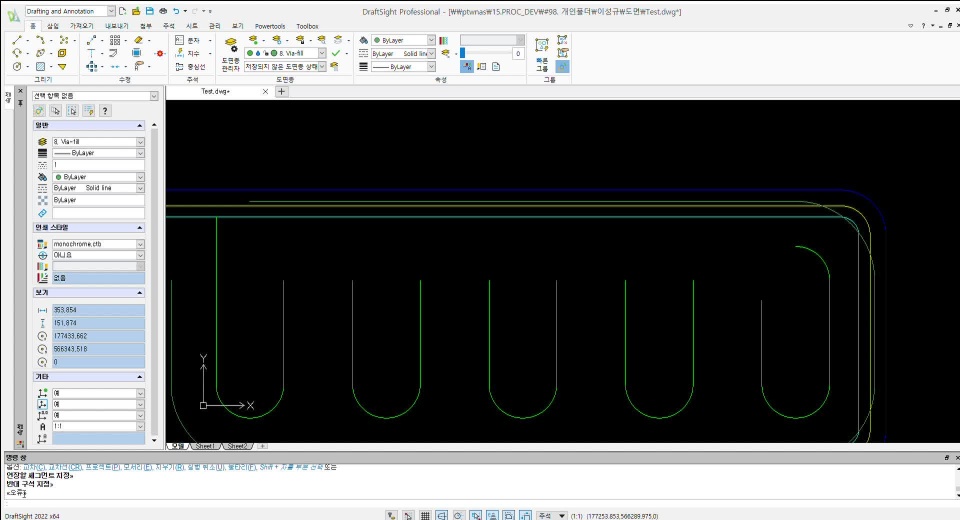Click the Save icon in quick access toolbar
Viewport: 960px width, 520px height.
(x=148, y=10)
